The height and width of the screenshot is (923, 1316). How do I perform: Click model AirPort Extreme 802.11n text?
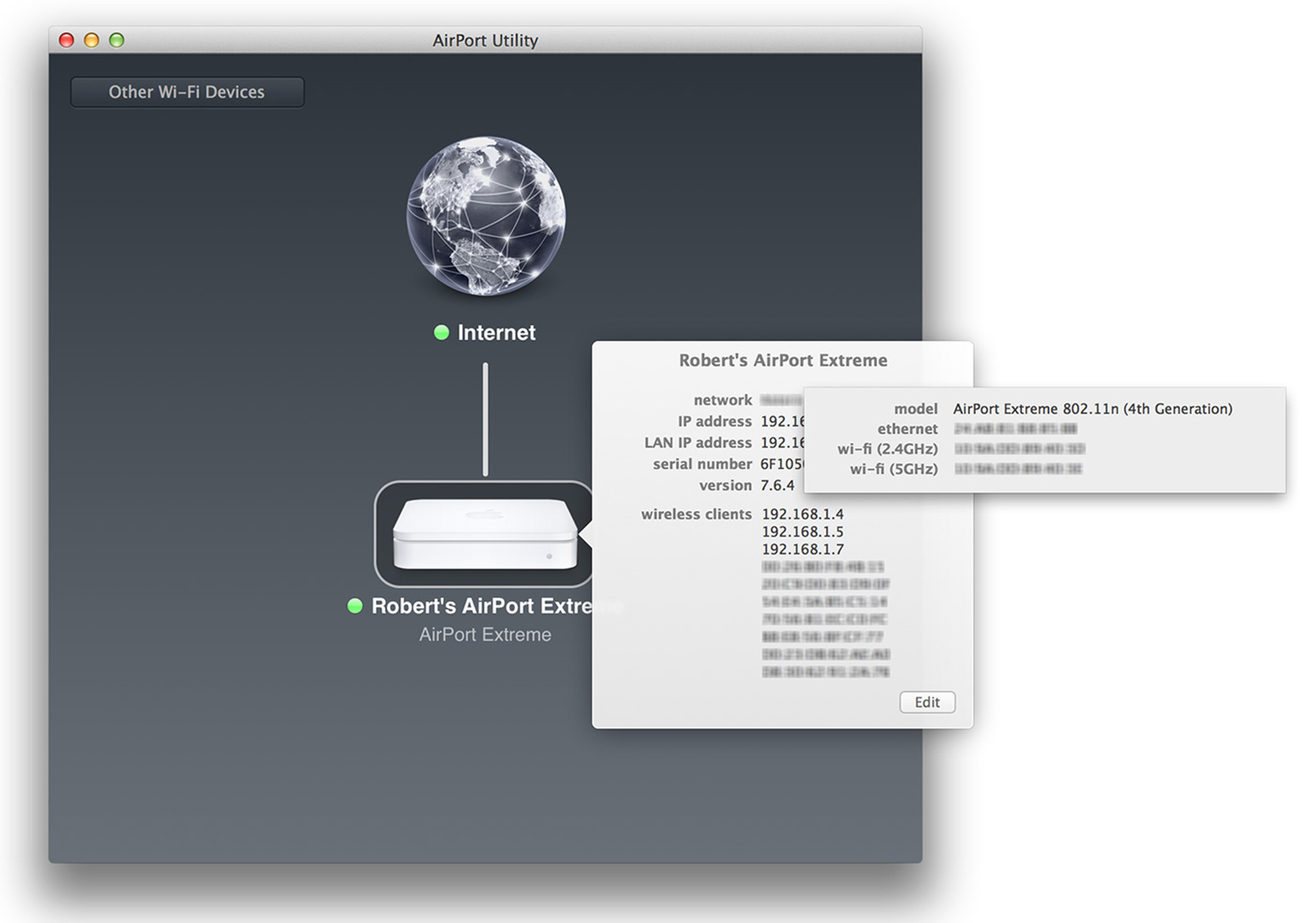[1093, 409]
